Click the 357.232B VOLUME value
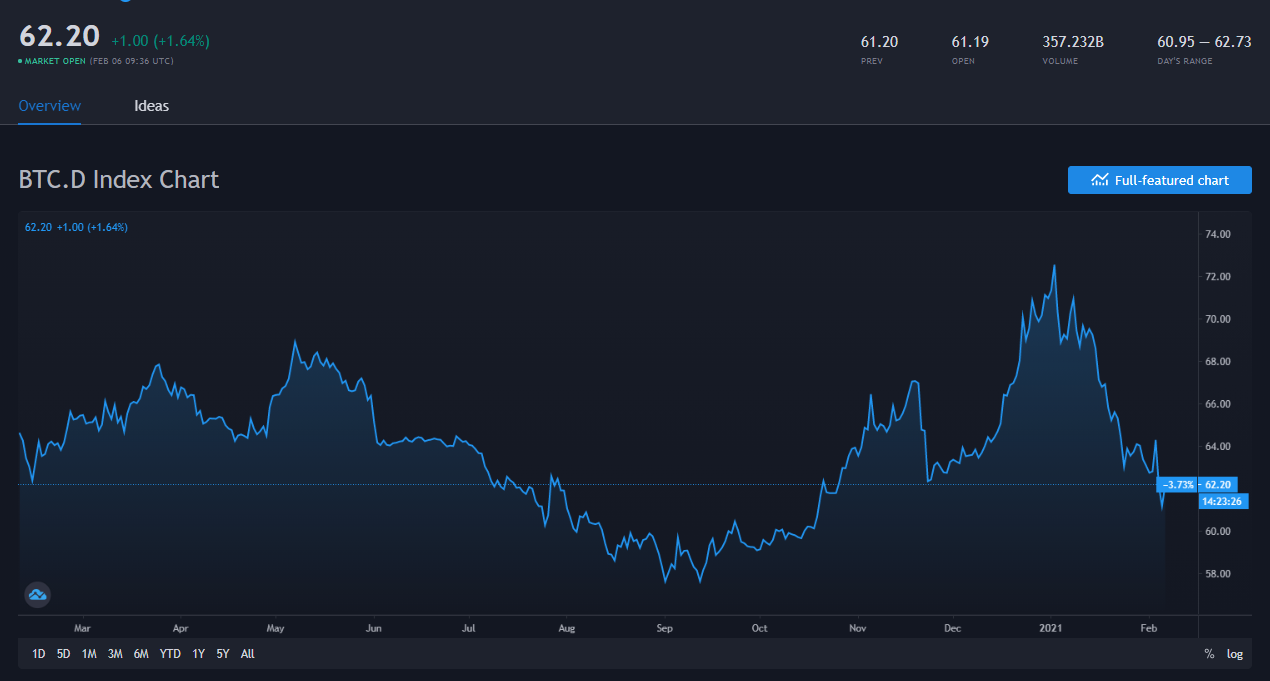 1073,41
